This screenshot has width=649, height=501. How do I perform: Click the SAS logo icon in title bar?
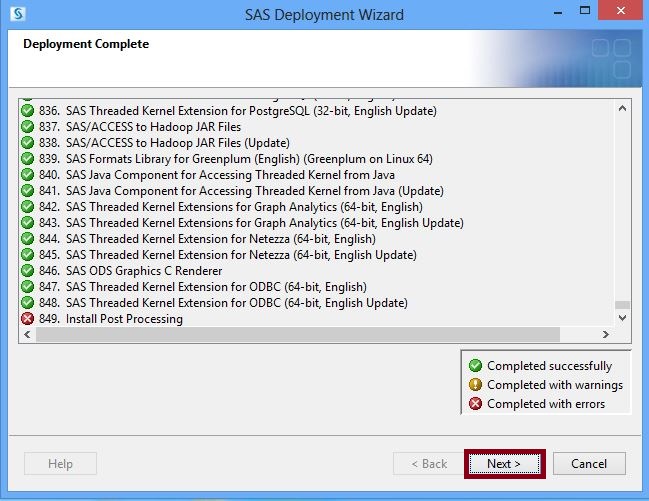(18, 14)
